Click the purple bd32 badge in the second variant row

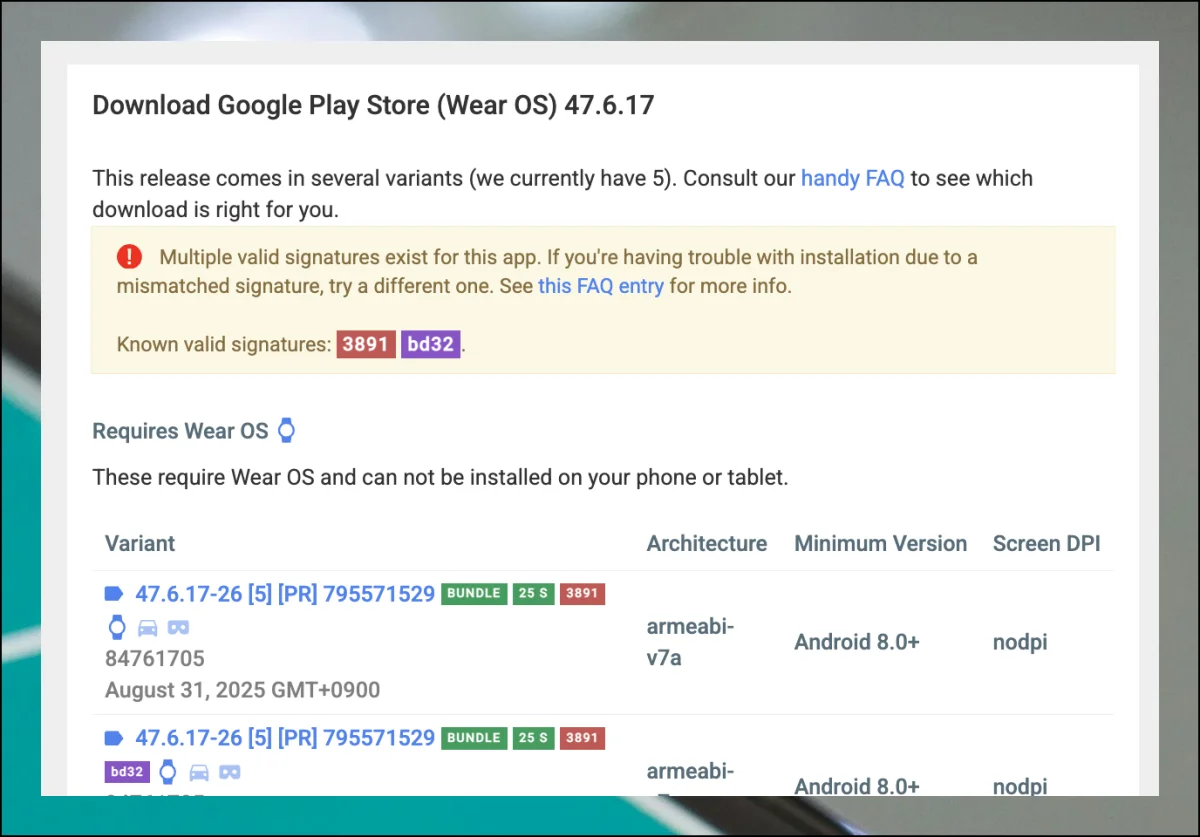[127, 772]
